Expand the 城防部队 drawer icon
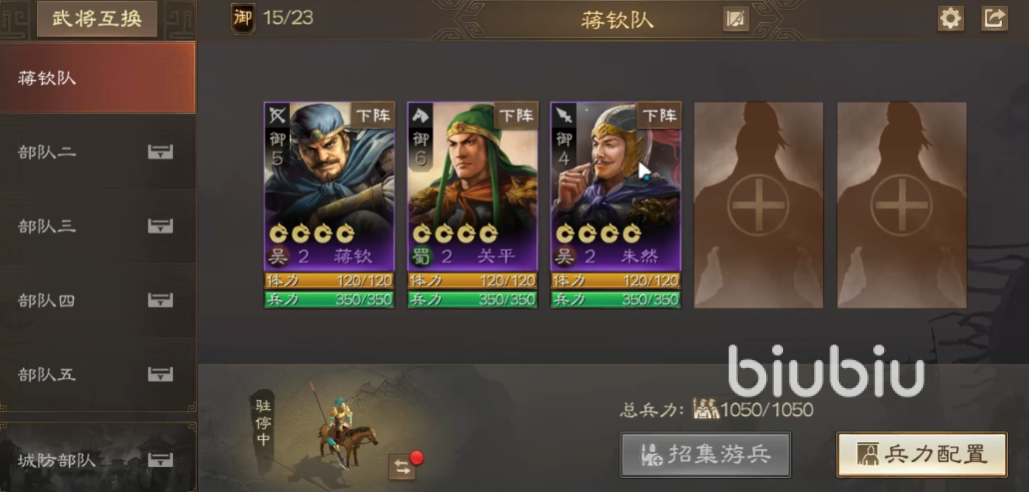Screen dimensions: 1029x492 point(160,461)
